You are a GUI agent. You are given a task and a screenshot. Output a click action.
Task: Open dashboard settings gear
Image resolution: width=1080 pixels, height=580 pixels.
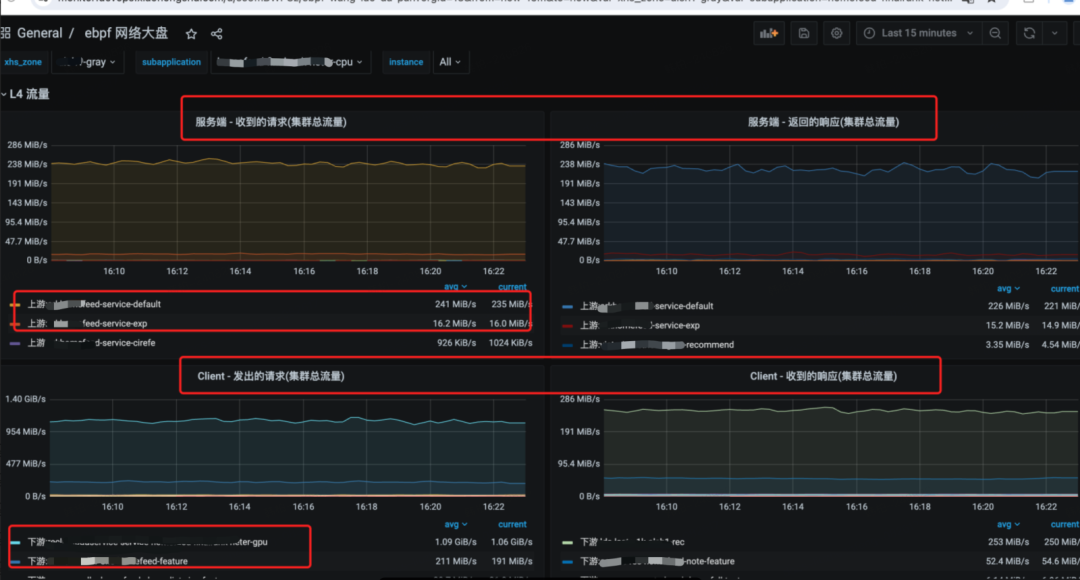pyautogui.click(x=836, y=33)
